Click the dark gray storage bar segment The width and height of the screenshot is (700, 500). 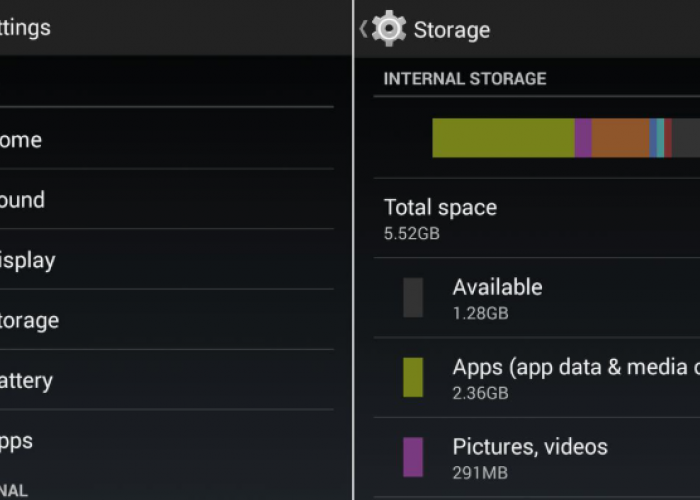coord(685,138)
